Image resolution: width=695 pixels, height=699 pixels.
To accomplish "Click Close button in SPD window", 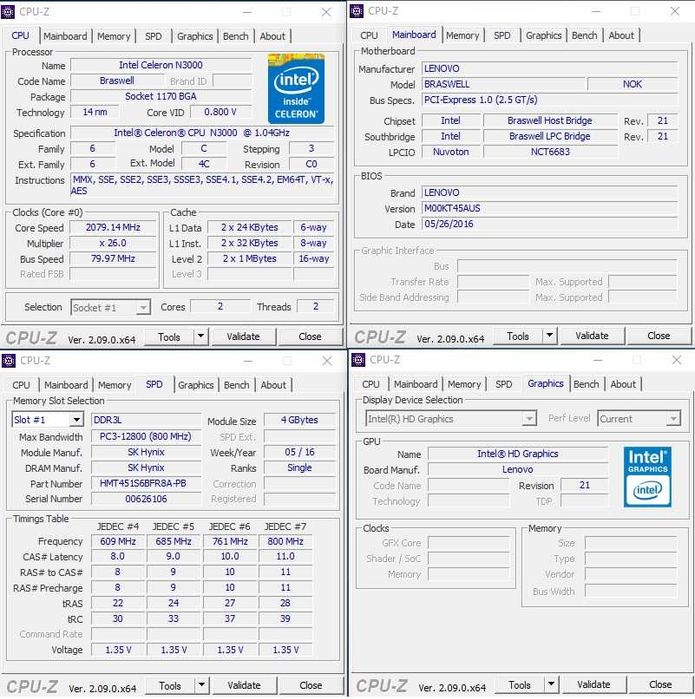I will tap(311, 685).
